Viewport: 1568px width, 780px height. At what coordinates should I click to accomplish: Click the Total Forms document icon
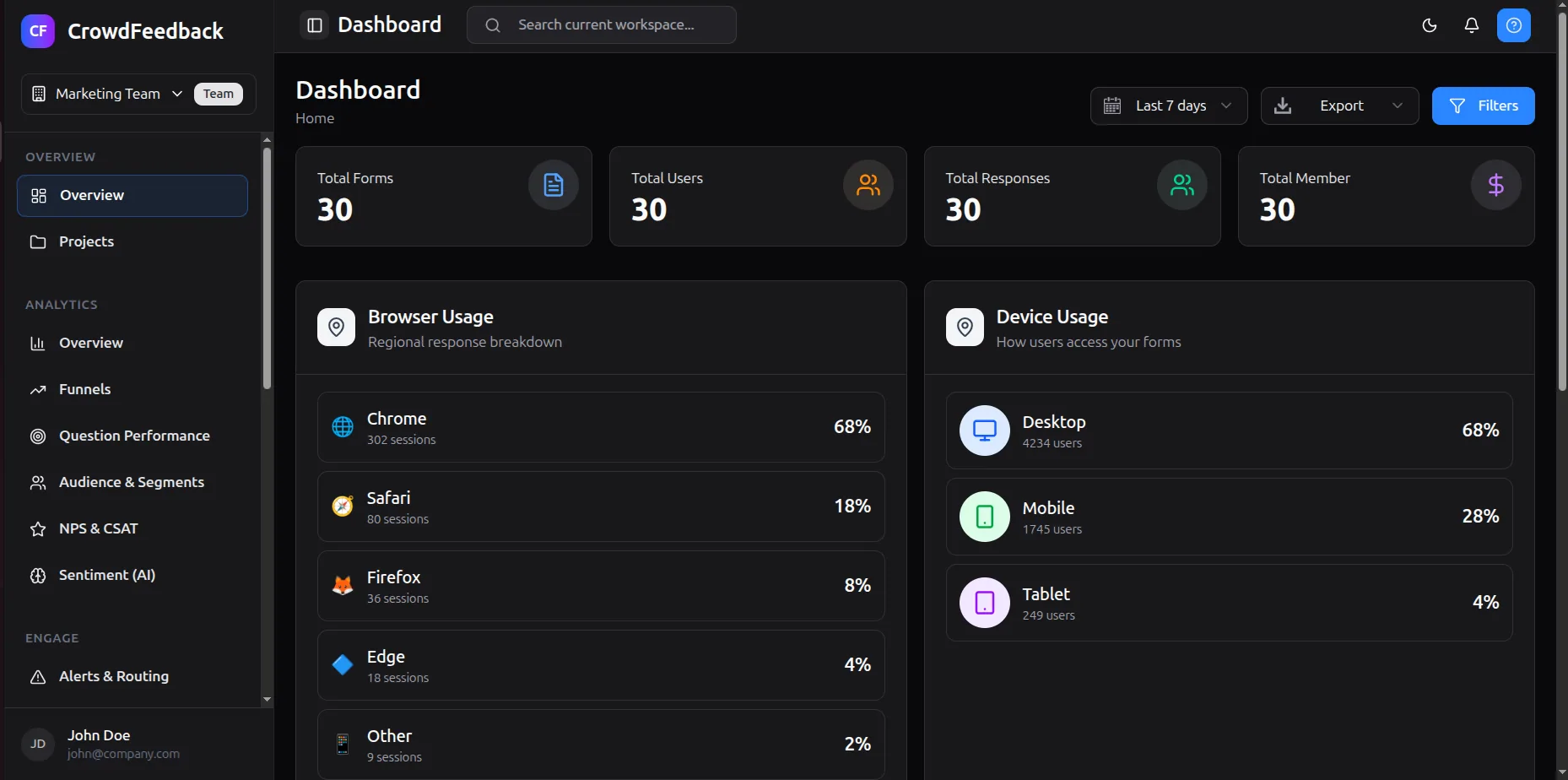(554, 185)
